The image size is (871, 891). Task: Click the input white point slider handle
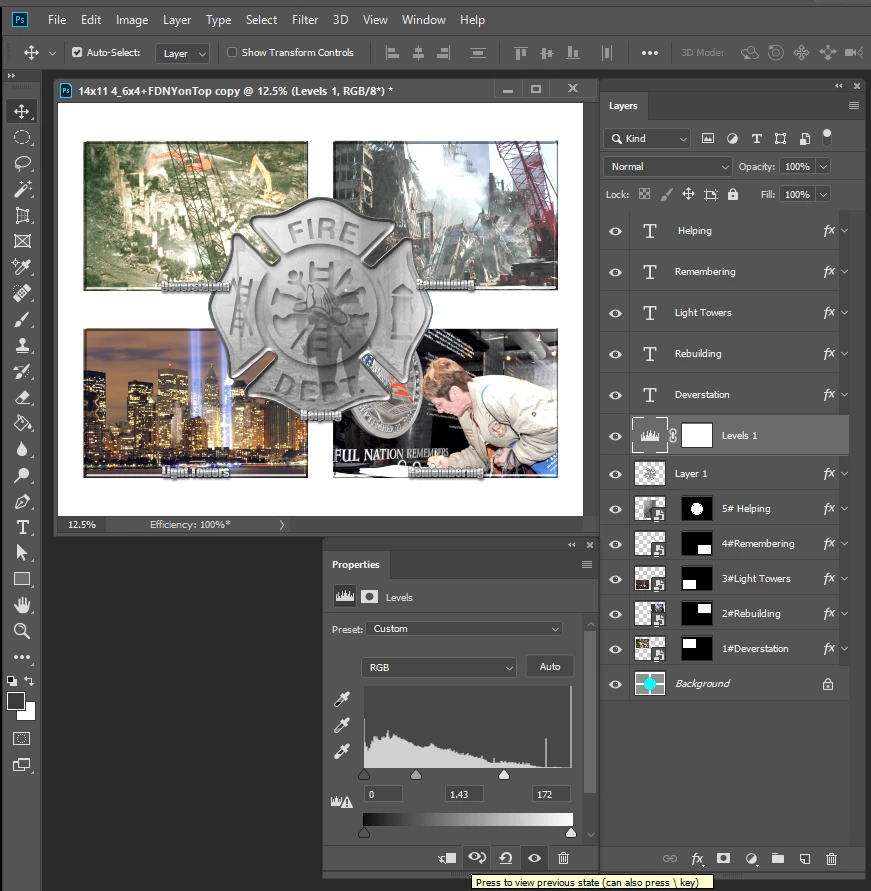(504, 775)
